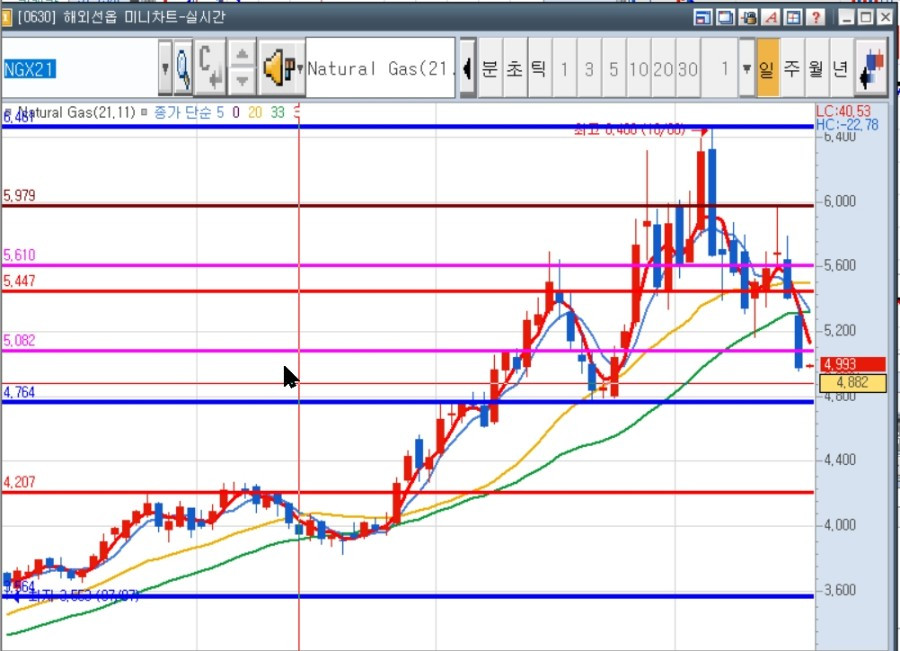The image size is (900, 651).
Task: Click the NGX21 symbol code input field
Action: point(80,68)
